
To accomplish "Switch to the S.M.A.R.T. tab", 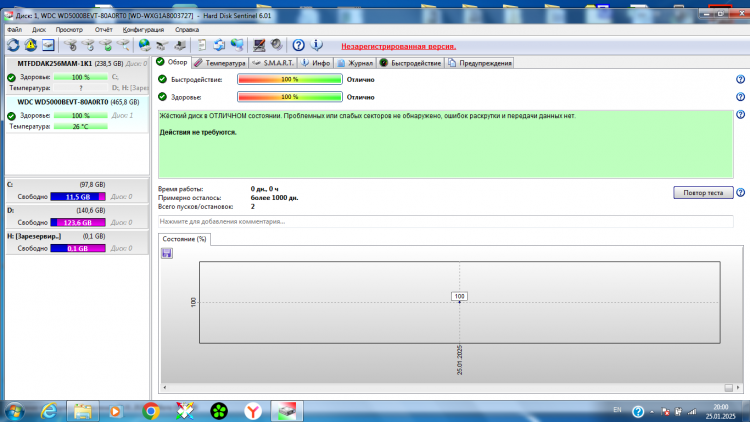I will coord(273,63).
